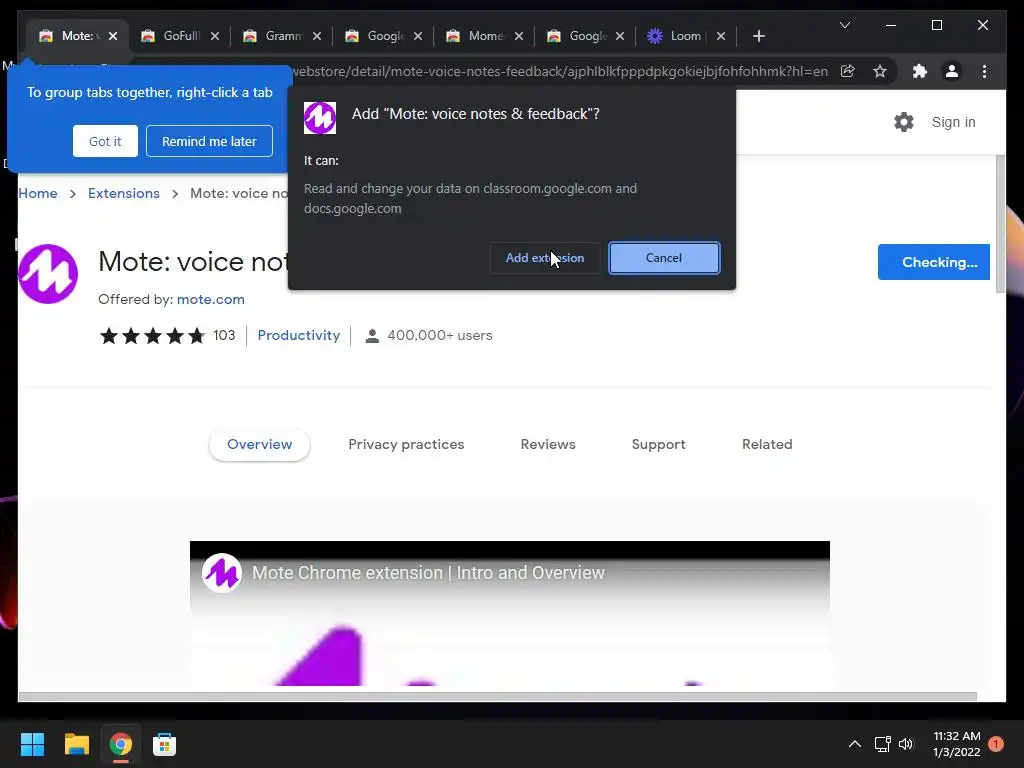Screen dimensions: 1024x768
Task: Select the Overview tab
Action: [259, 444]
